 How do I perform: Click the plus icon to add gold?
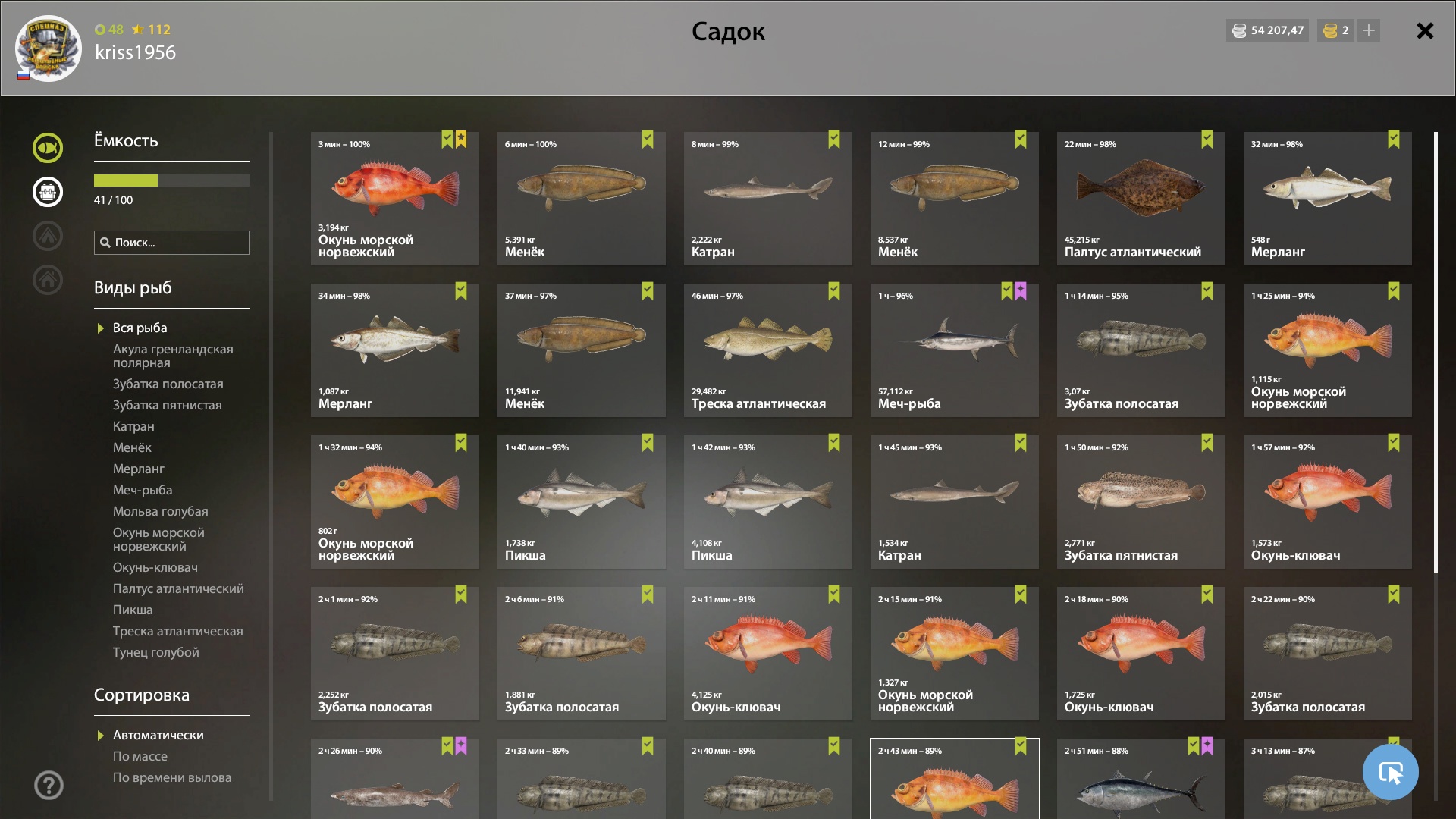1369,30
